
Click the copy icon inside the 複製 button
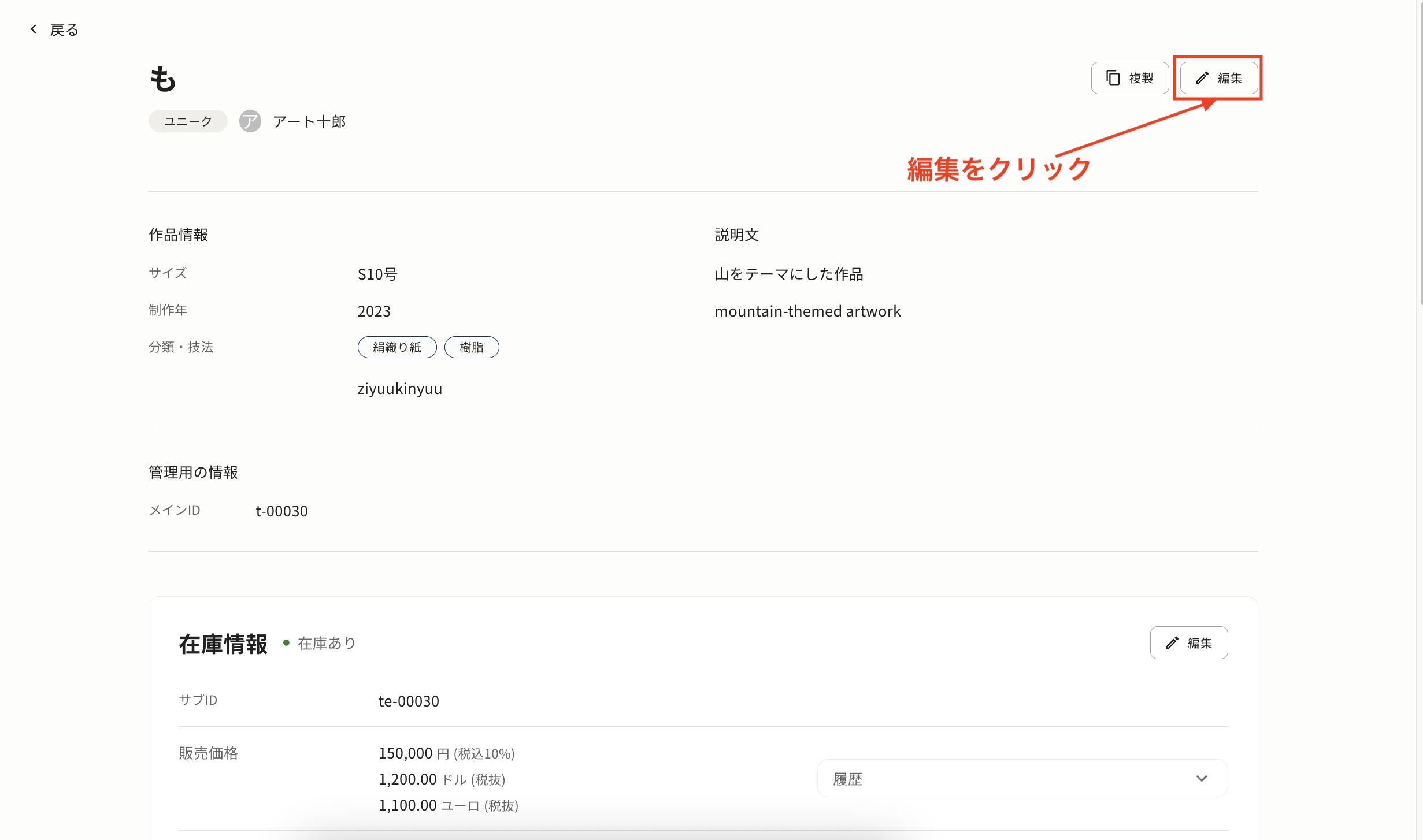click(x=1113, y=77)
